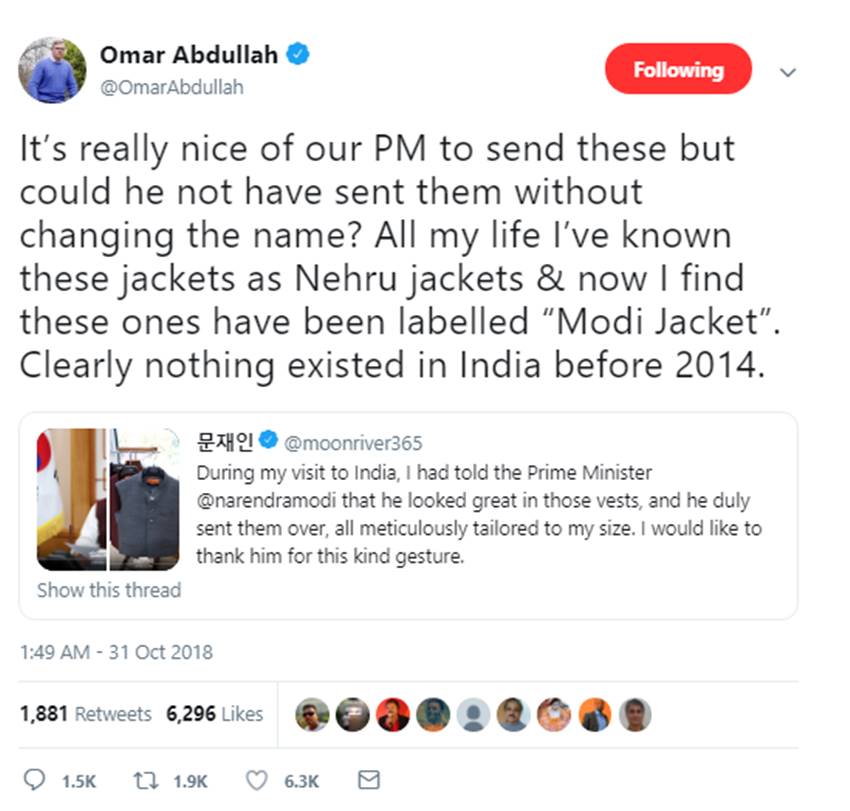
Task: View the 1,881 Retweets list
Action: (x=86, y=714)
